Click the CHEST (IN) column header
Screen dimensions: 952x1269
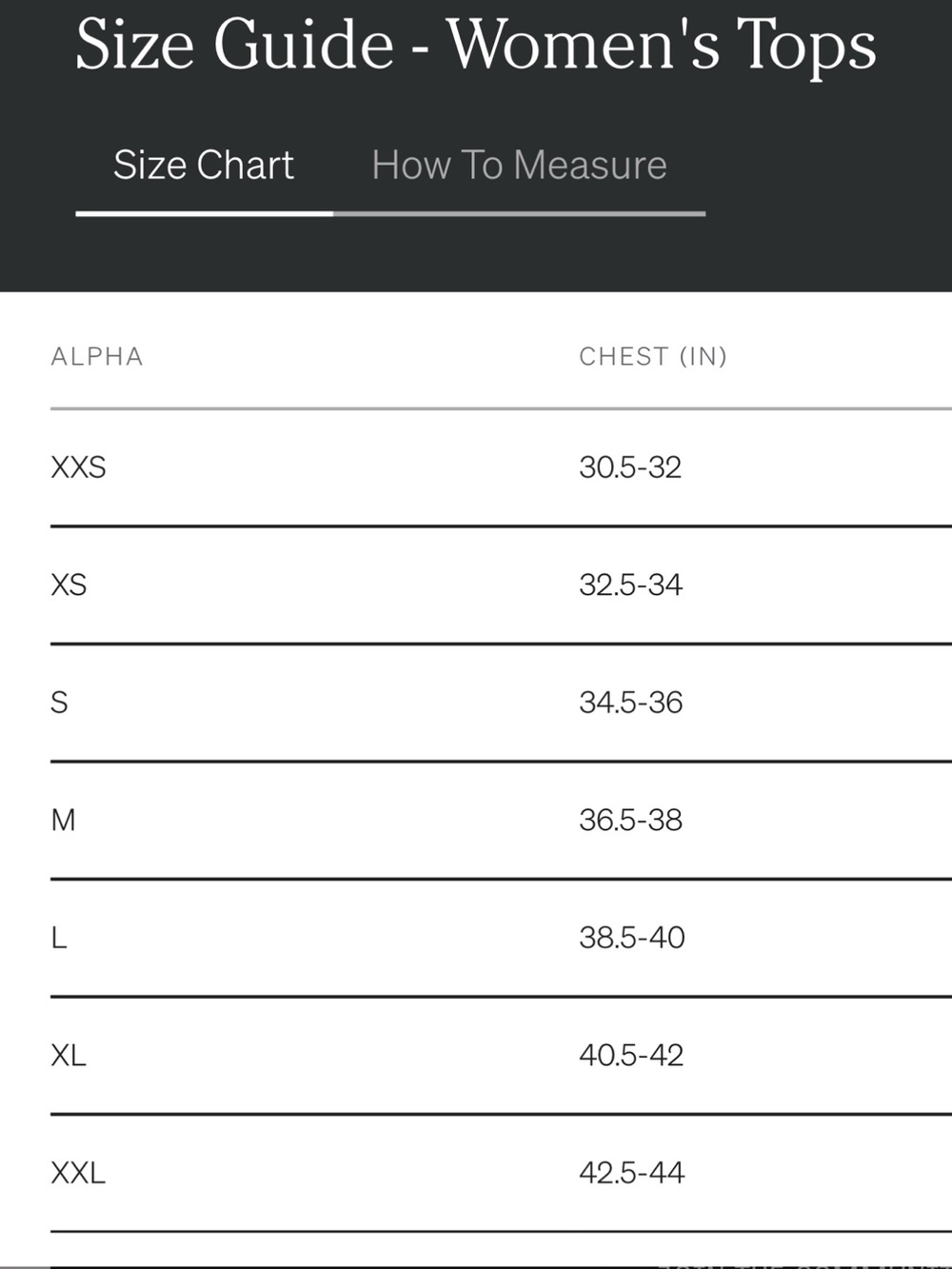click(653, 356)
